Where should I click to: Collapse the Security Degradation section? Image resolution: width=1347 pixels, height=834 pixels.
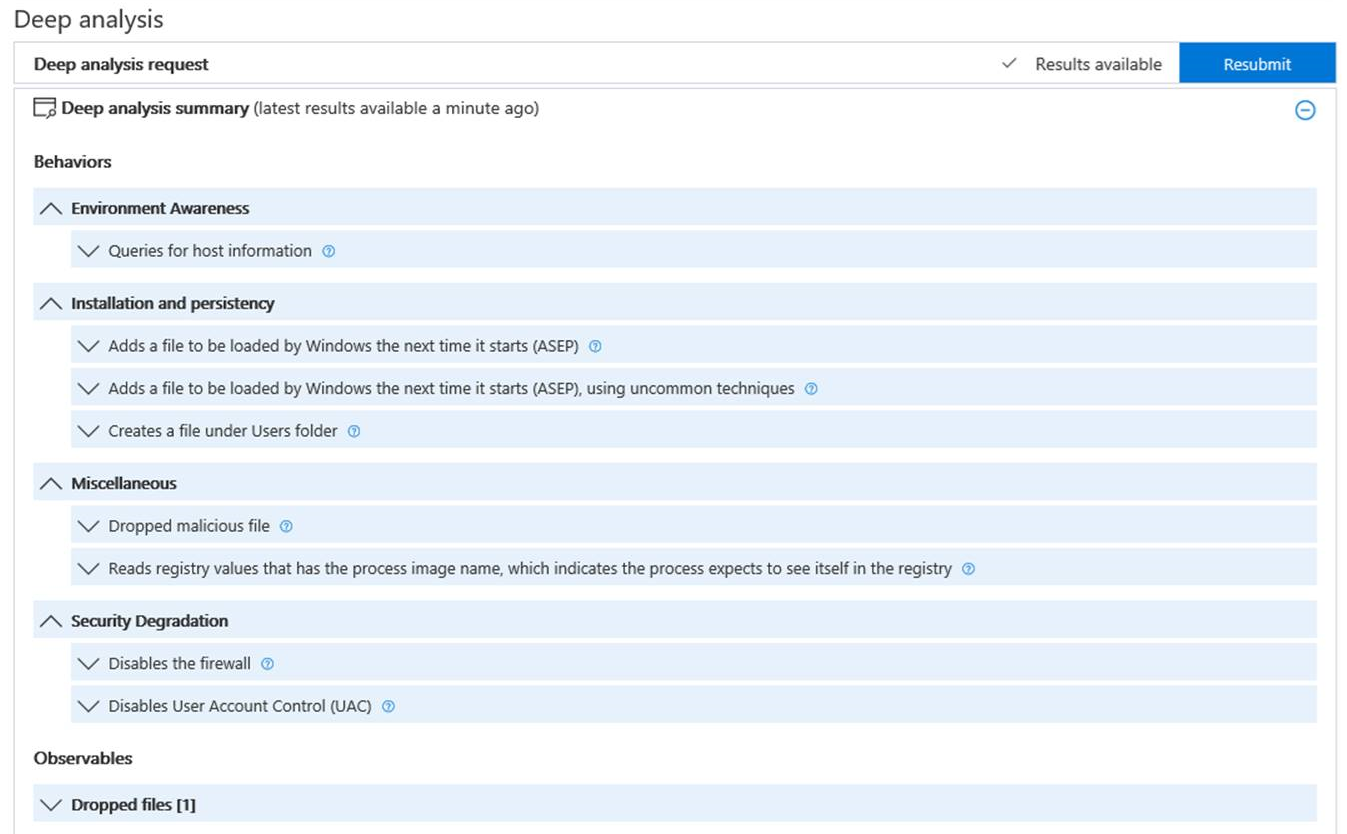point(50,621)
